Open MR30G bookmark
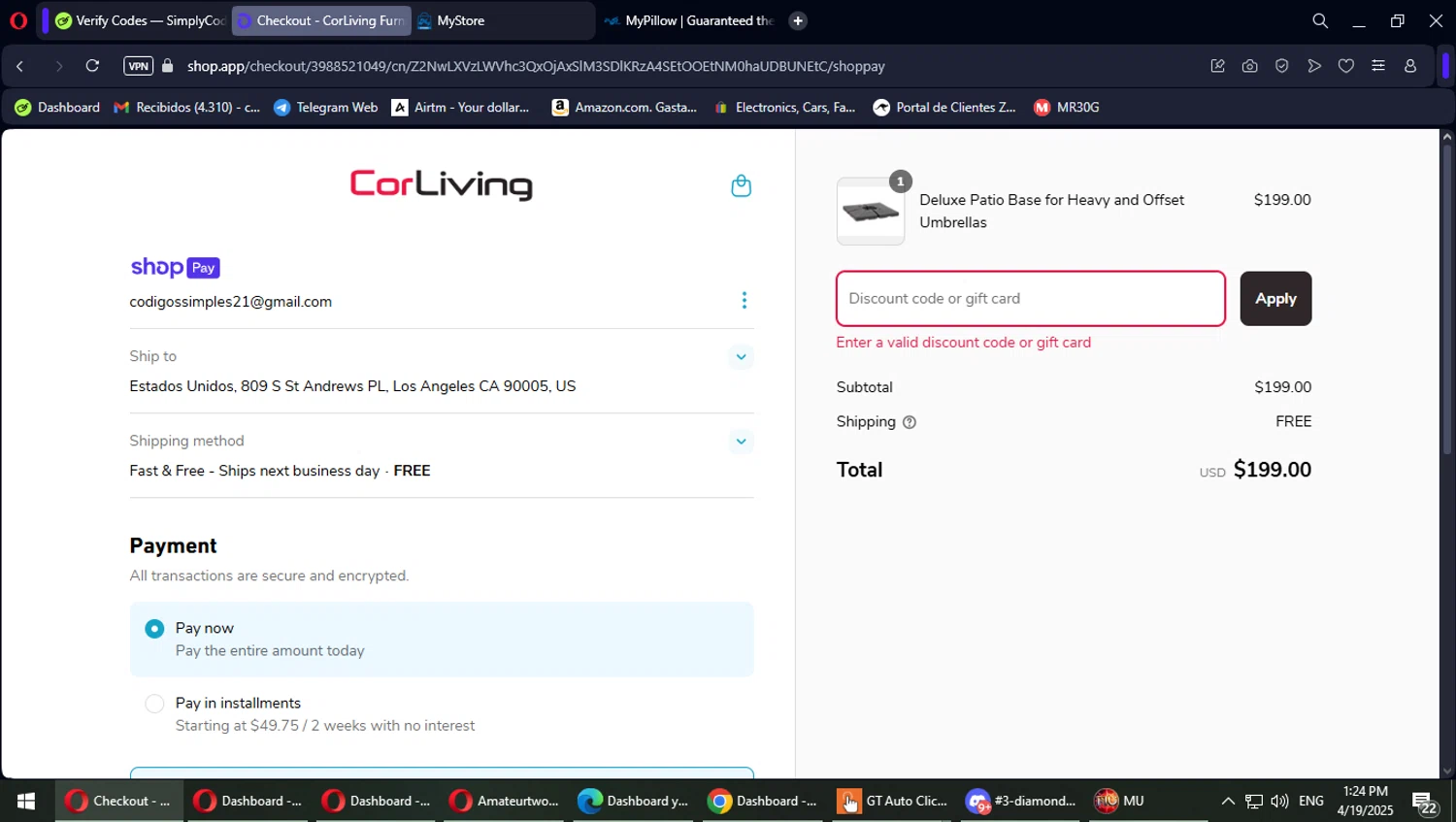Screen dimensions: 1456x822 coord(1067,108)
